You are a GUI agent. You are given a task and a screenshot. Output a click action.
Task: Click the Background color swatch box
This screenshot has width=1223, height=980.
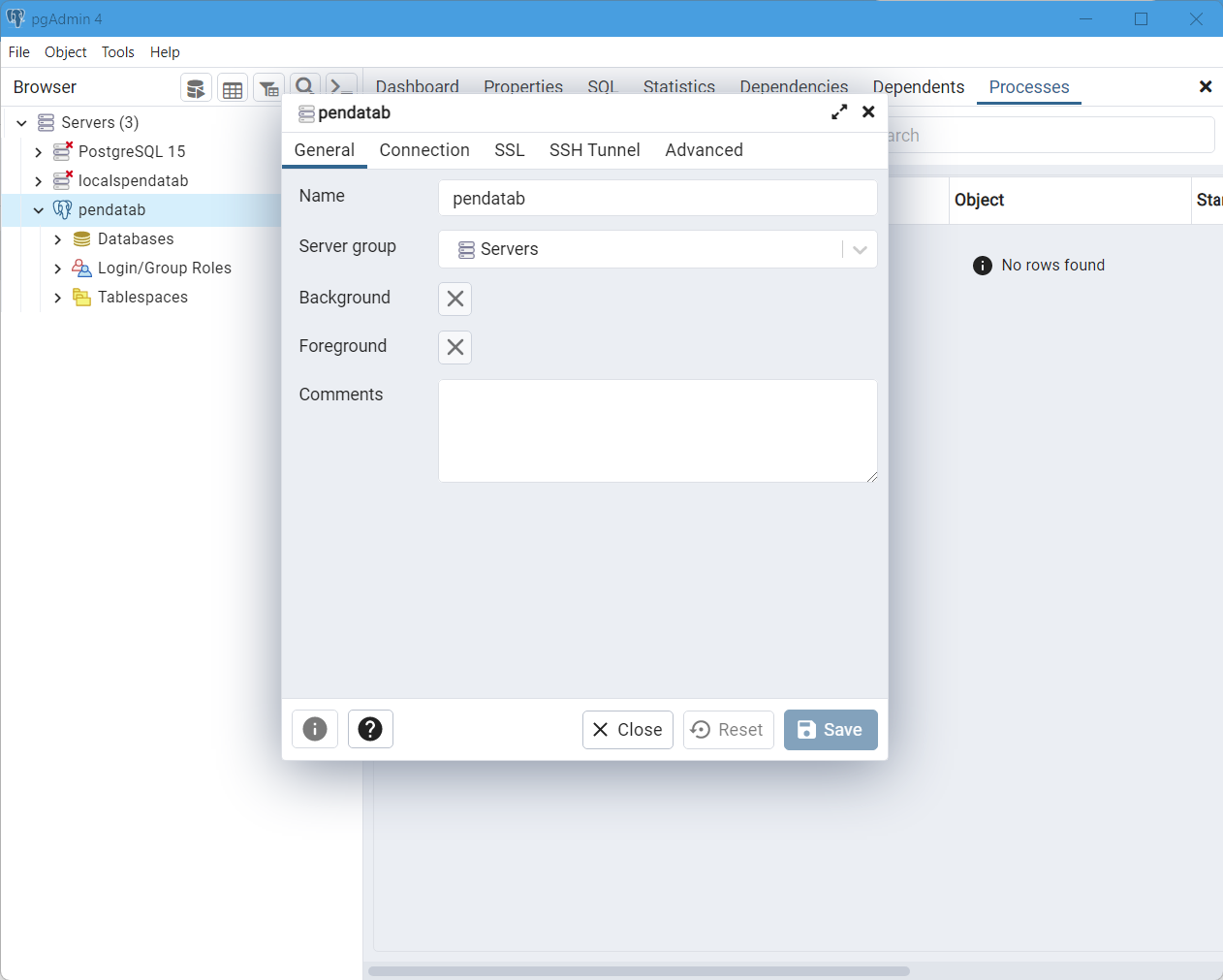click(455, 299)
